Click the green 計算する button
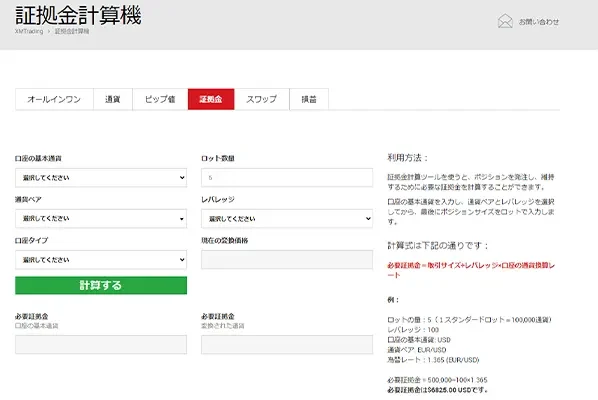The image size is (598, 400). tap(101, 285)
